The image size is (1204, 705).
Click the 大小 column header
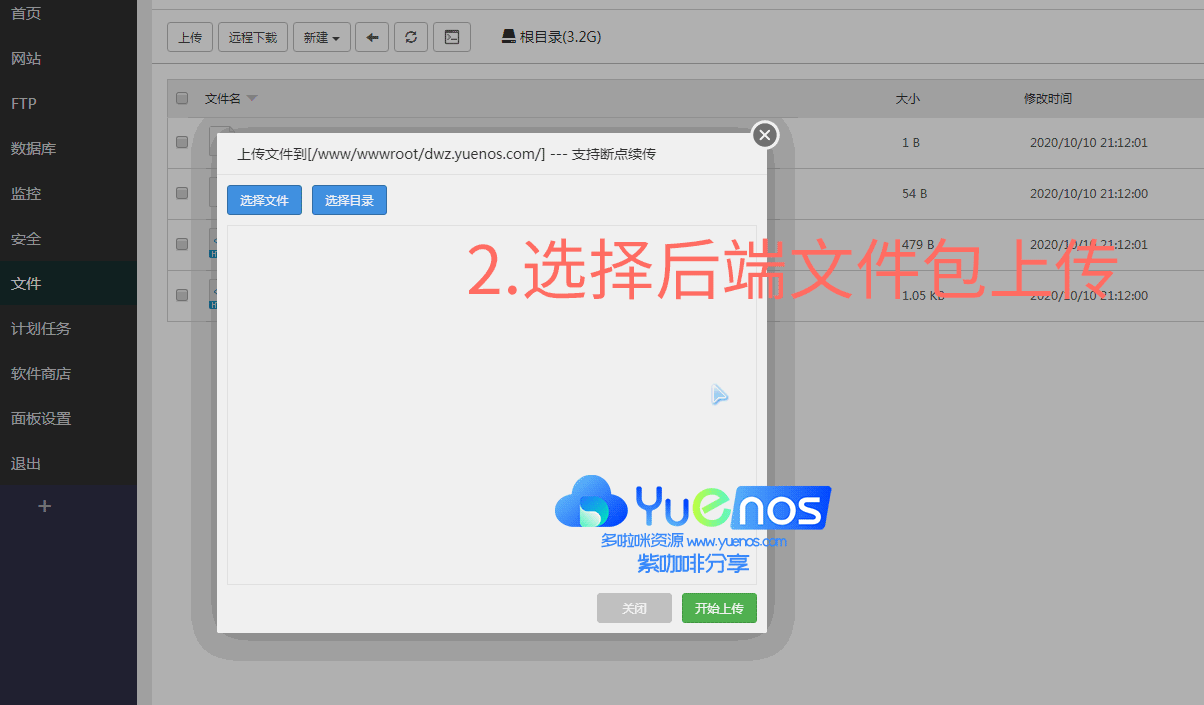pyautogui.click(x=907, y=99)
